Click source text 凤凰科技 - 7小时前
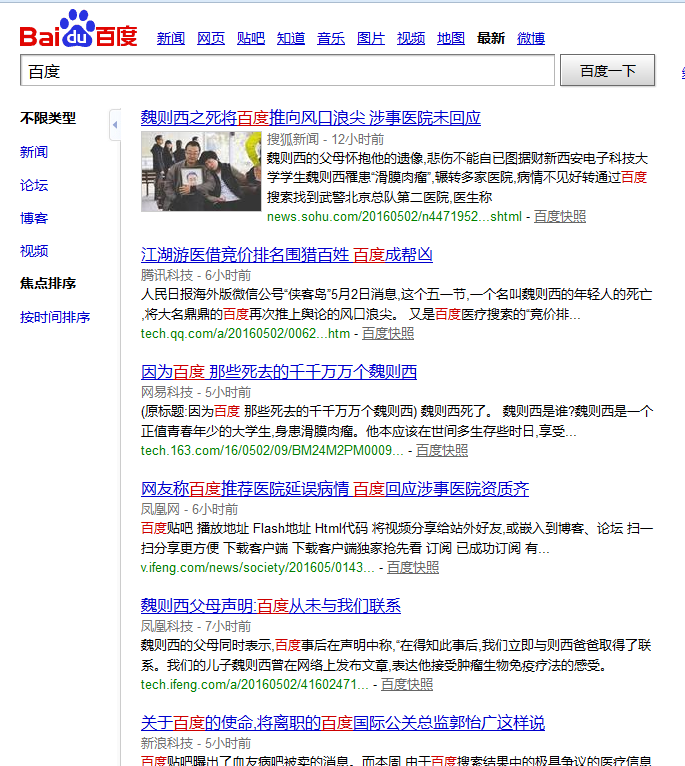 [x=196, y=626]
